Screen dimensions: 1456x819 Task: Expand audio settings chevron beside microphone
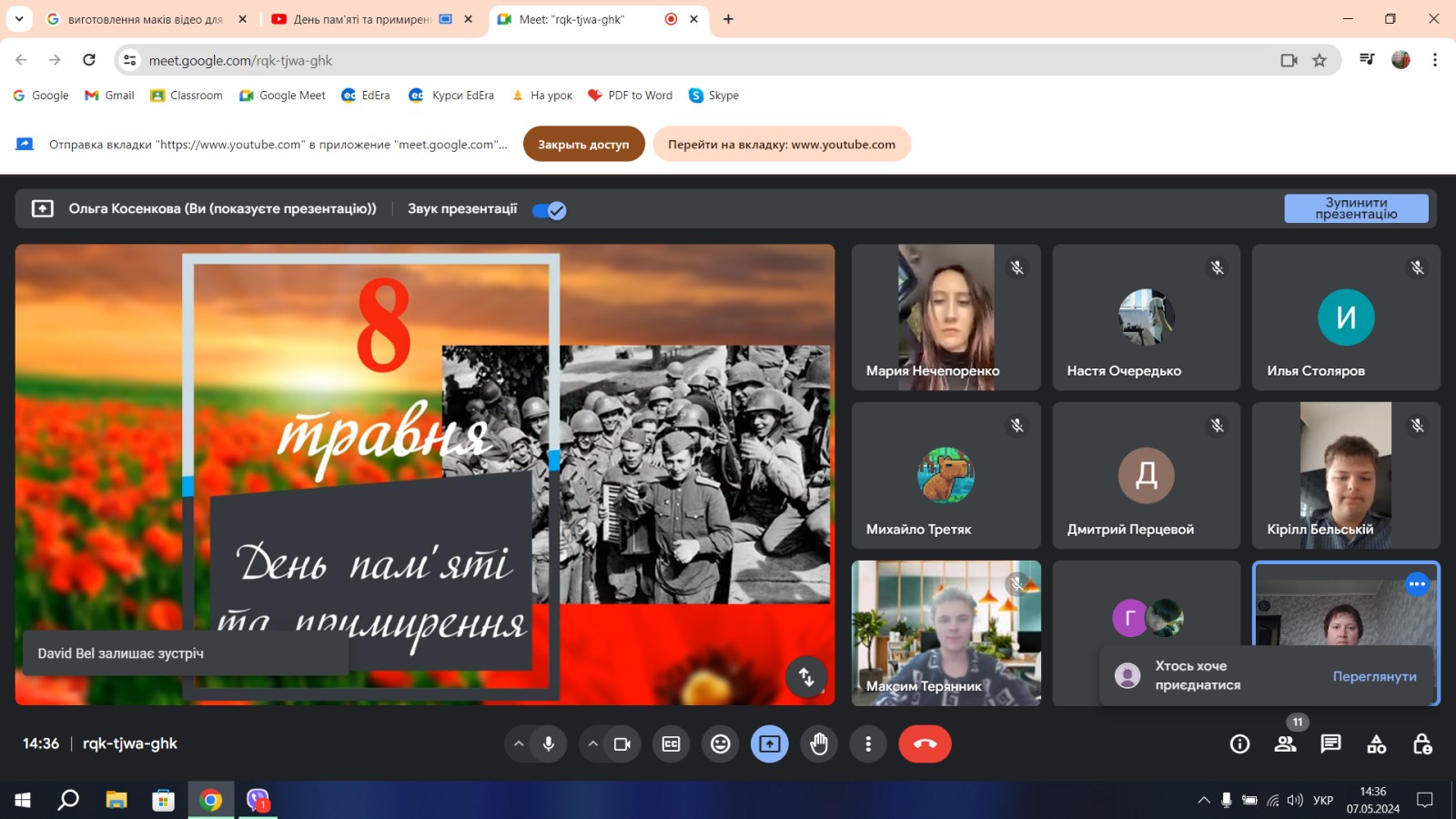519,744
